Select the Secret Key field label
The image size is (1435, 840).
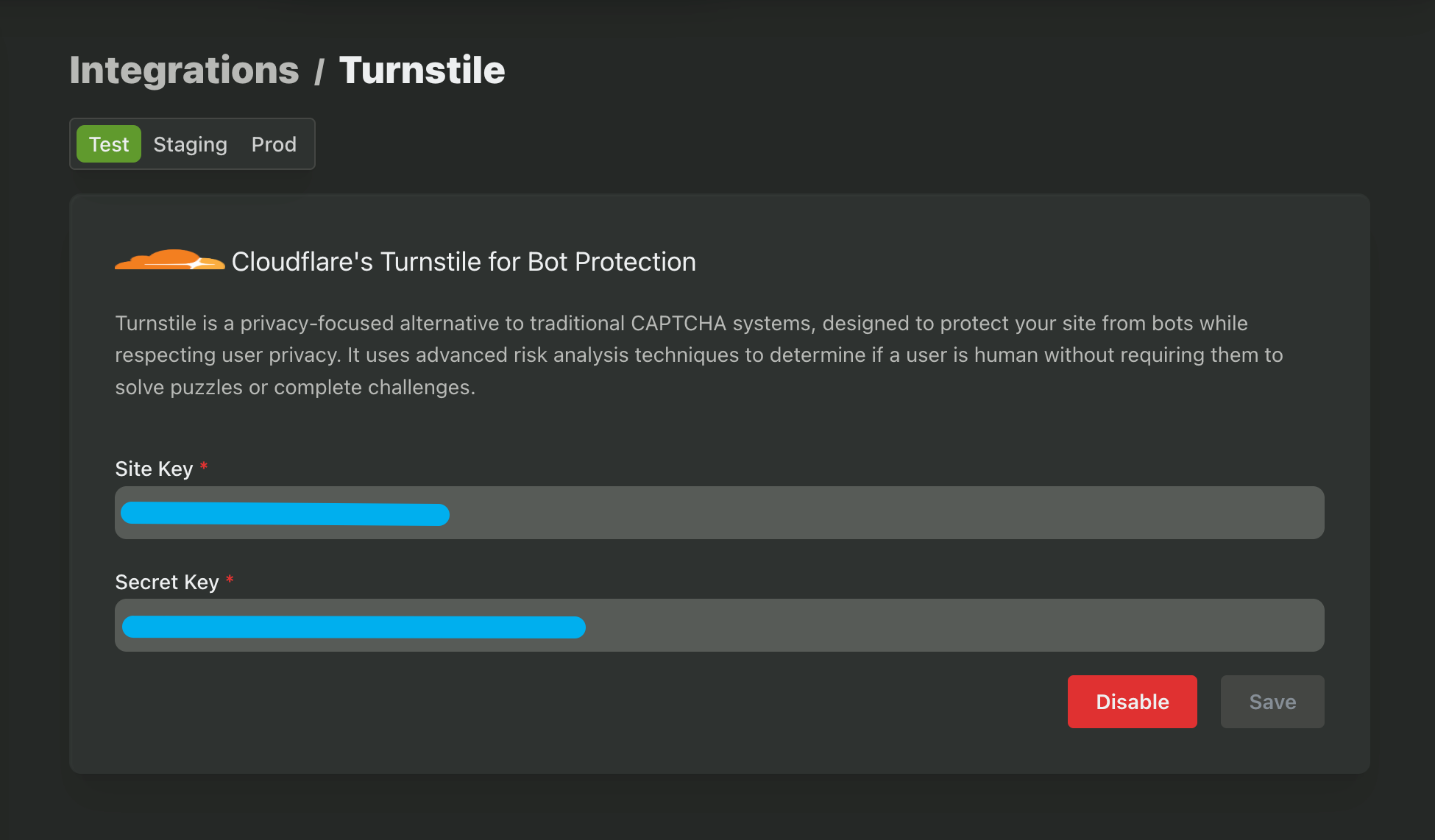[x=166, y=582]
